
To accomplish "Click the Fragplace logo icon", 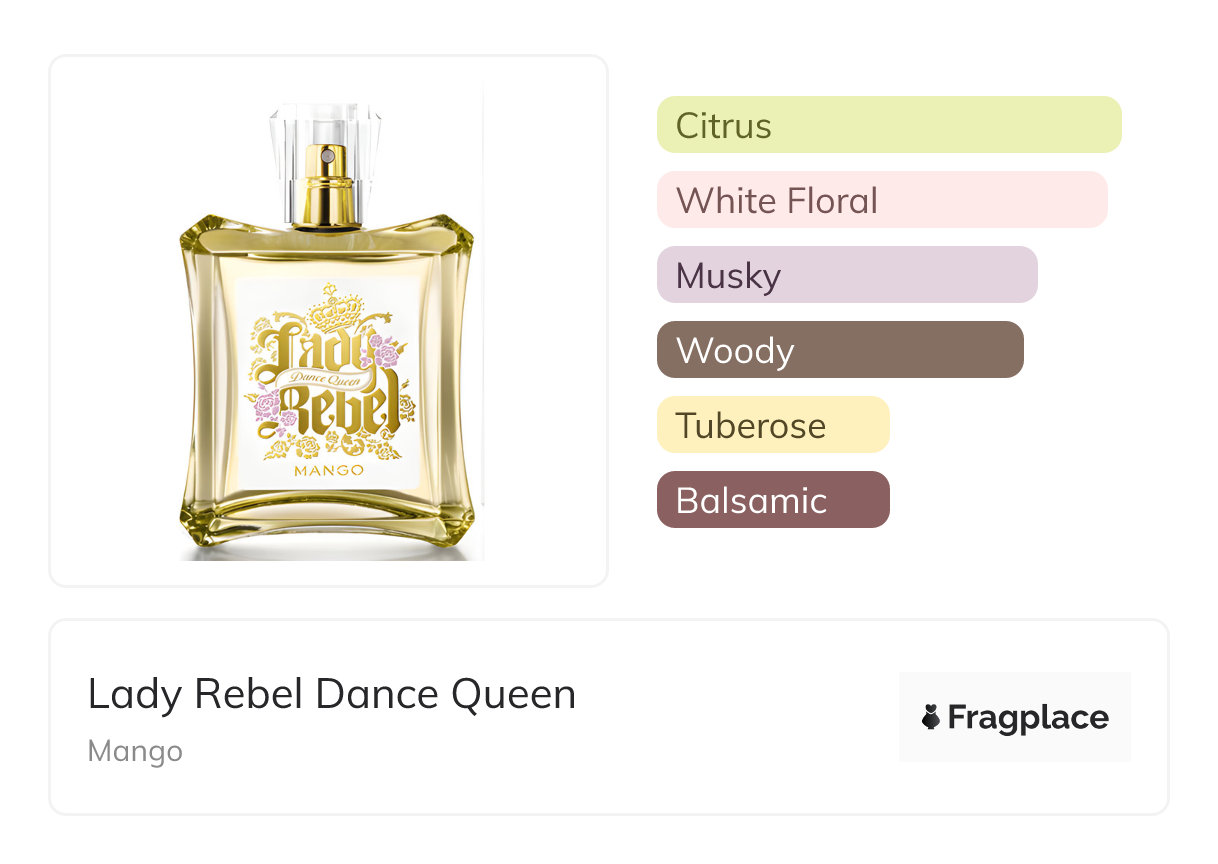I will click(x=931, y=718).
